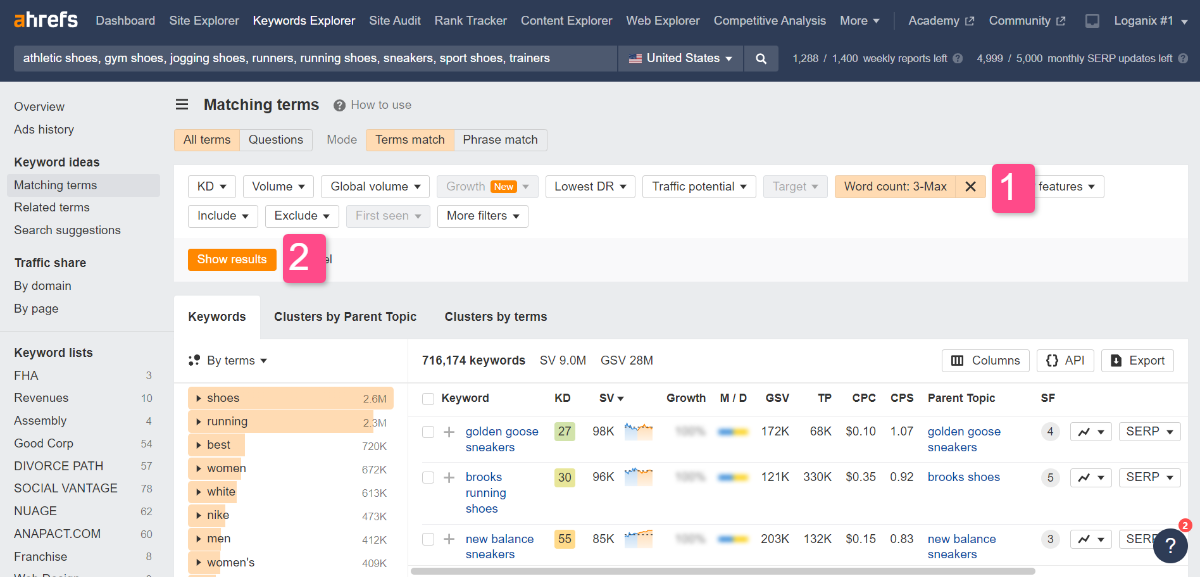1200x577 pixels.
Task: Switch to Clusters by terms tab
Action: [496, 317]
